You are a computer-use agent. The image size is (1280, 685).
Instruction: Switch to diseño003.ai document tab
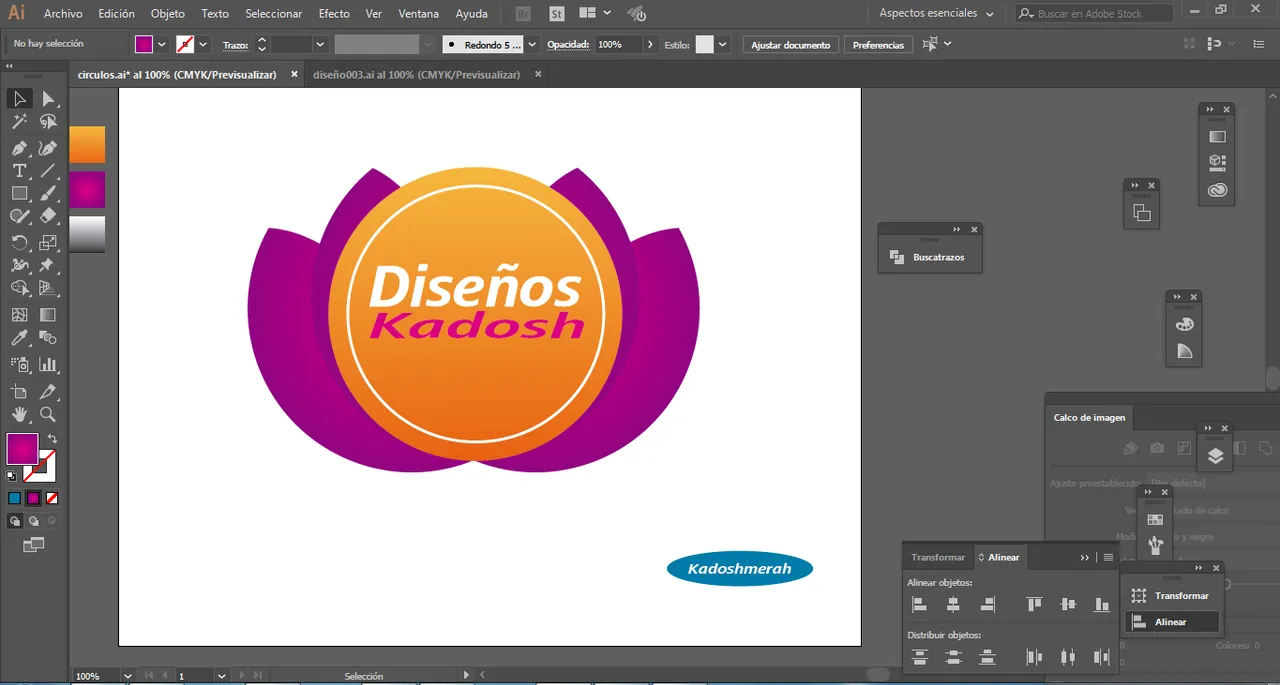pyautogui.click(x=416, y=75)
